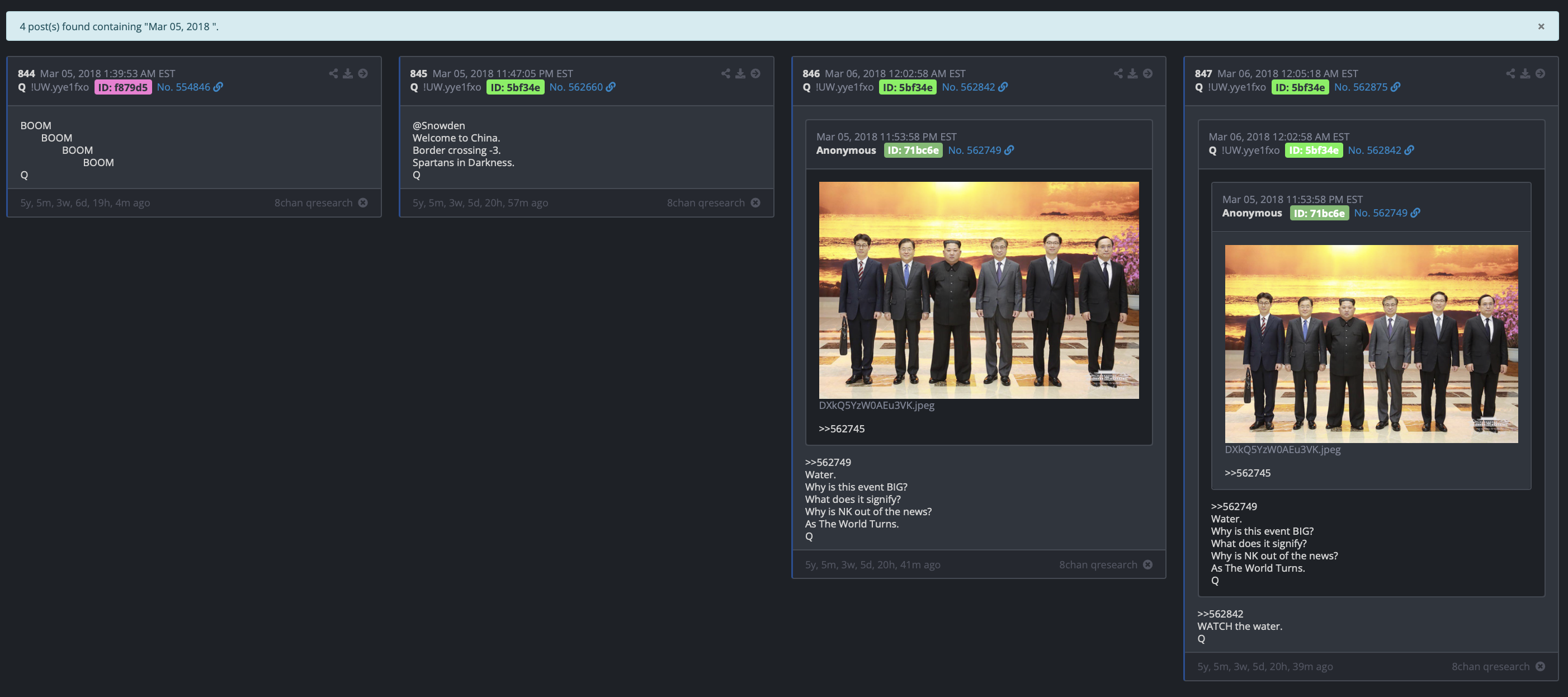Click circle-x icon in post 846 footer
Screen dimensions: 1568x697
1147,564
